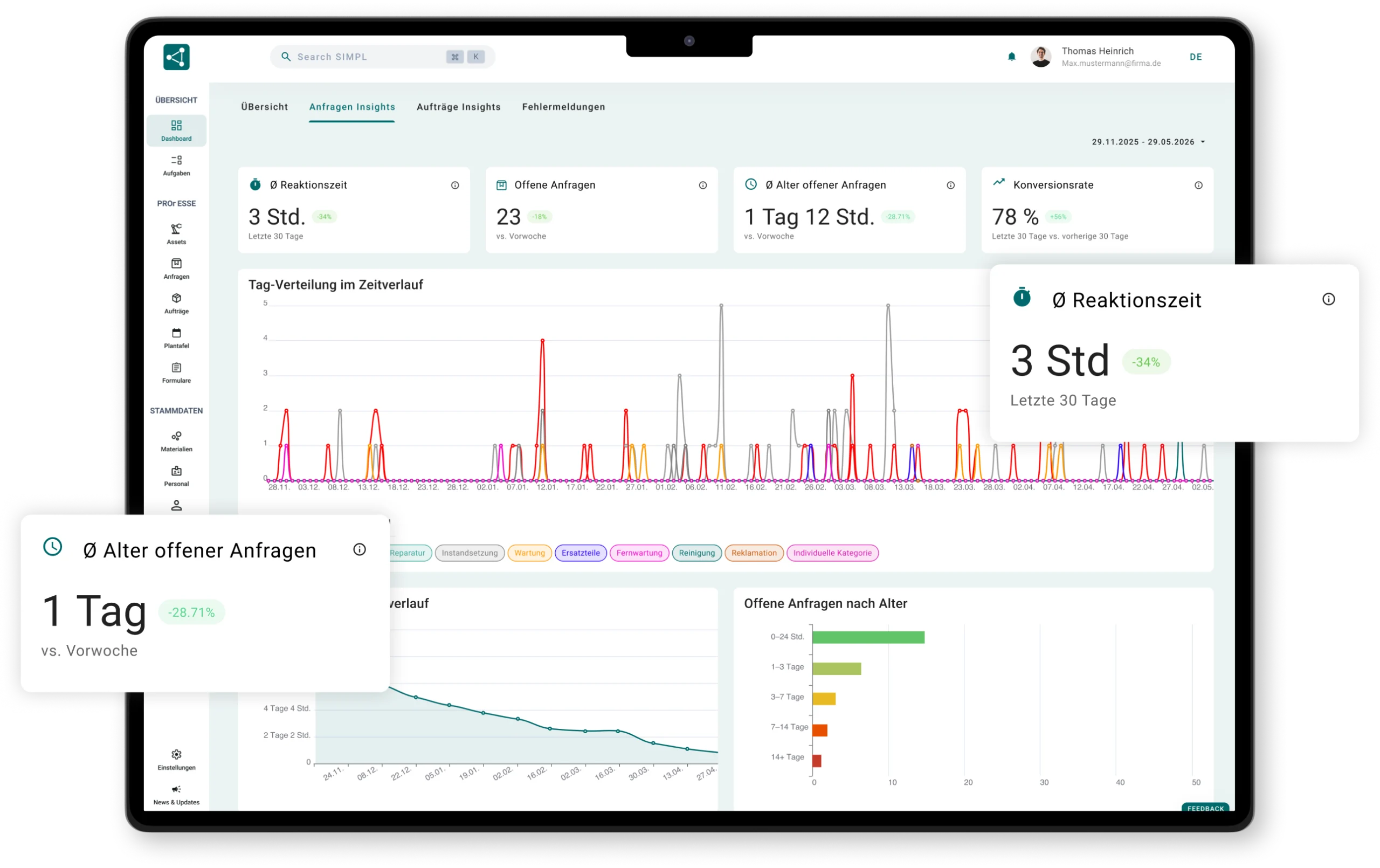Expand the date range dropdown
1380x868 pixels.
click(x=1148, y=142)
